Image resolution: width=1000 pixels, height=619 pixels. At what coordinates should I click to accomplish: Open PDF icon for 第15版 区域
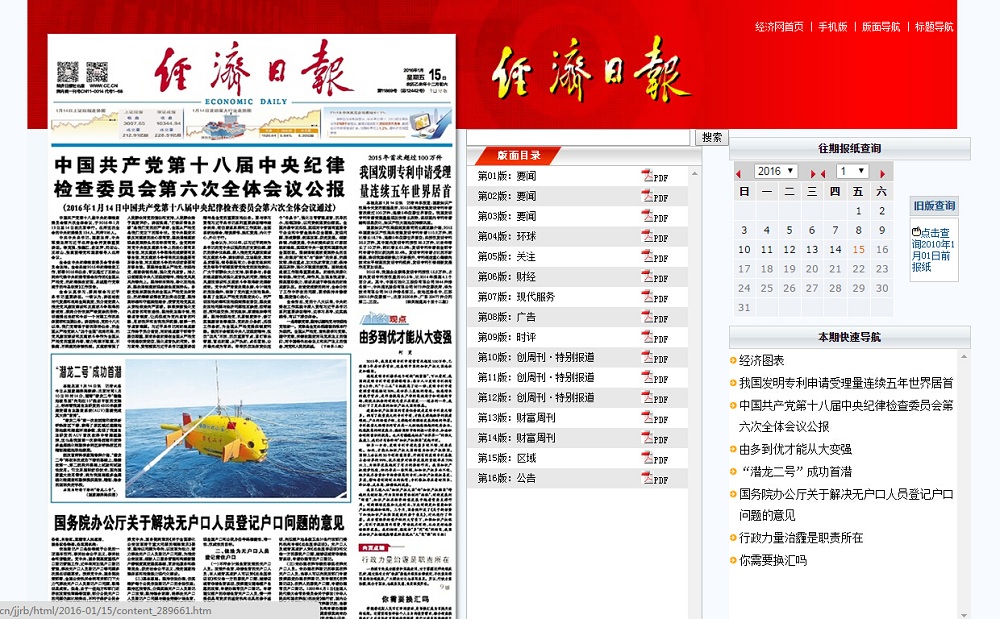click(654, 458)
